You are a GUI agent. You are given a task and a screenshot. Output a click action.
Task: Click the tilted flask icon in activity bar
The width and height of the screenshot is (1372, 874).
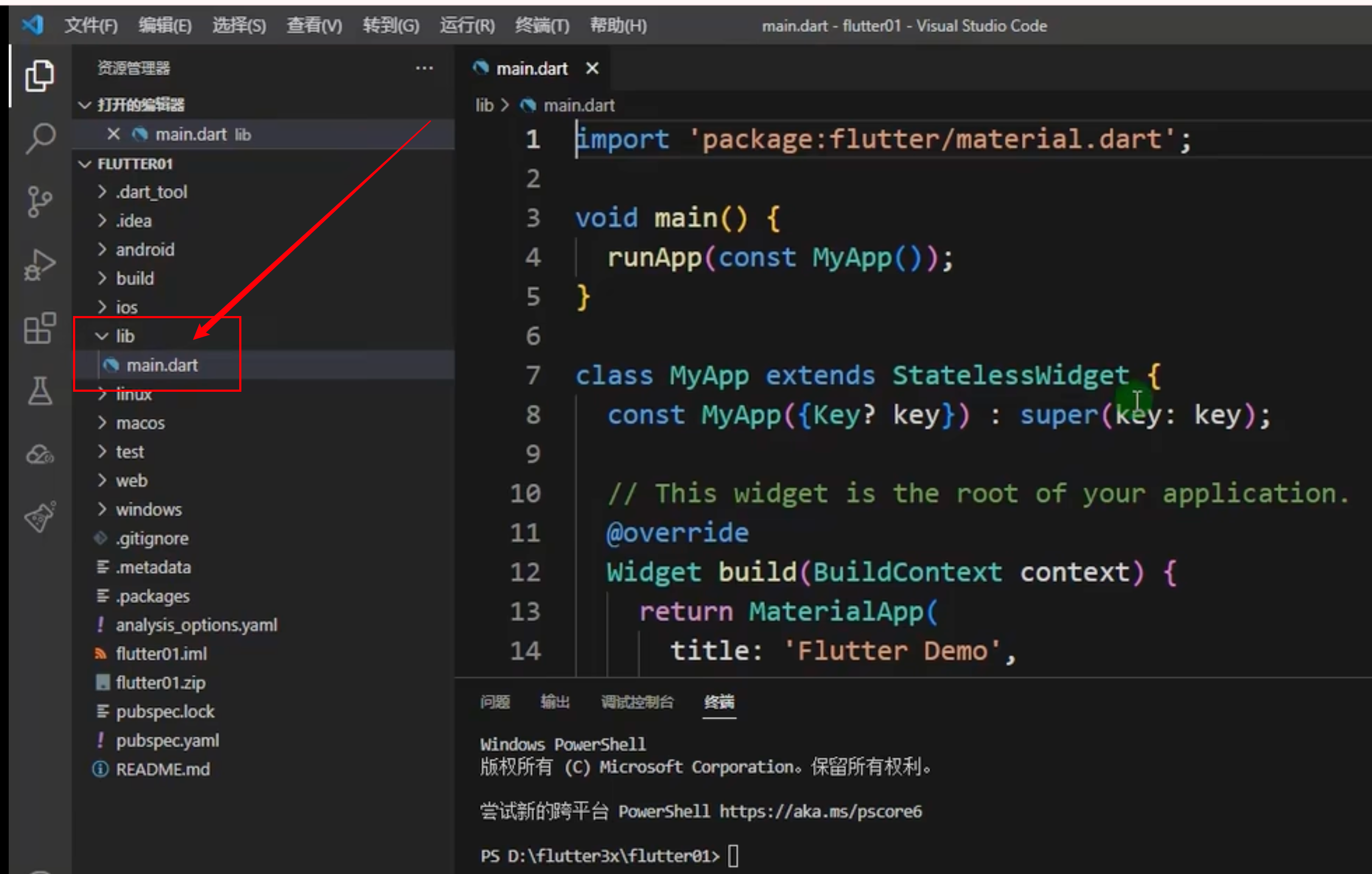(x=39, y=517)
